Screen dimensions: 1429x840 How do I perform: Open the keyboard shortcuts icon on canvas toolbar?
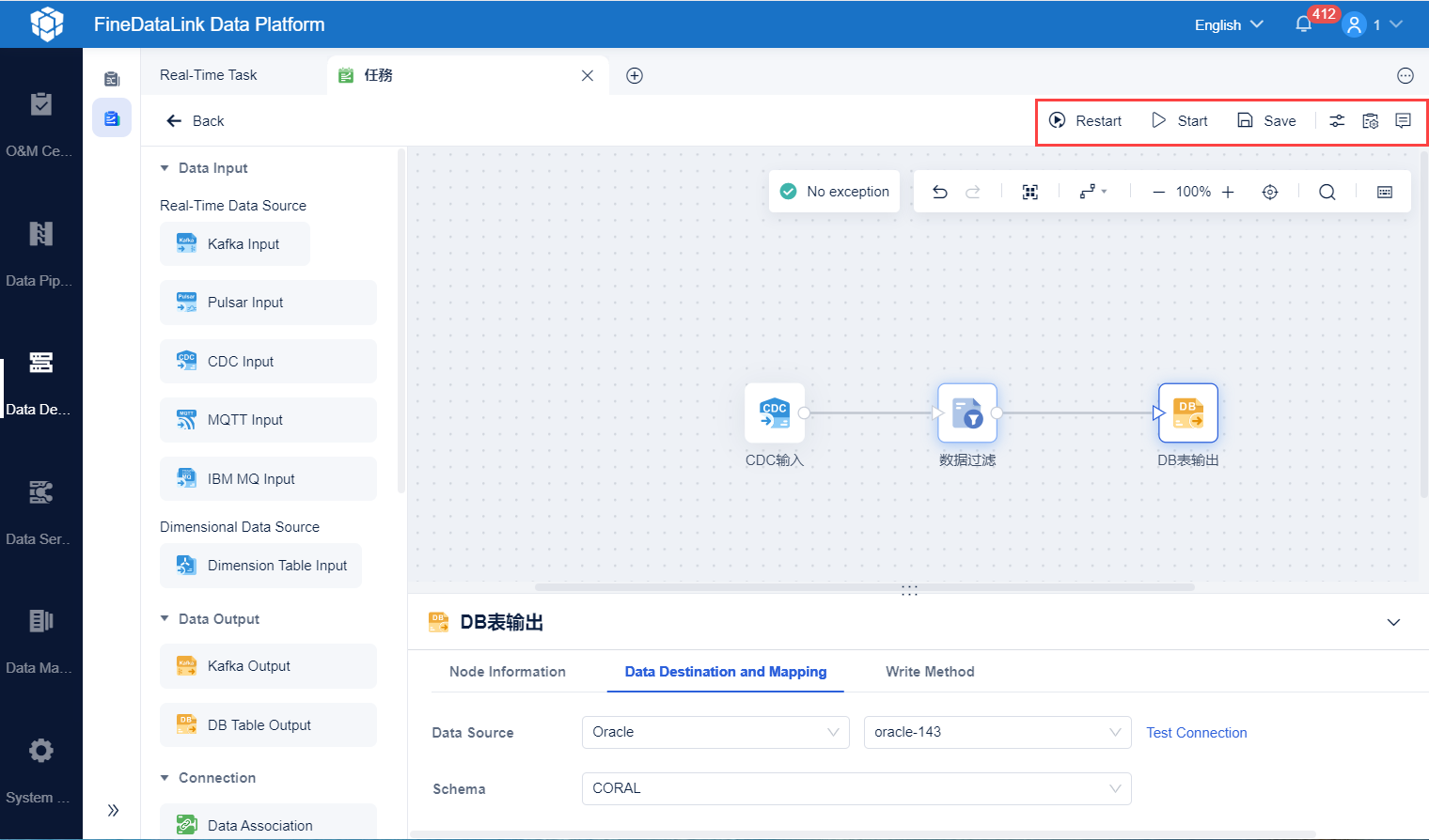coord(1385,192)
